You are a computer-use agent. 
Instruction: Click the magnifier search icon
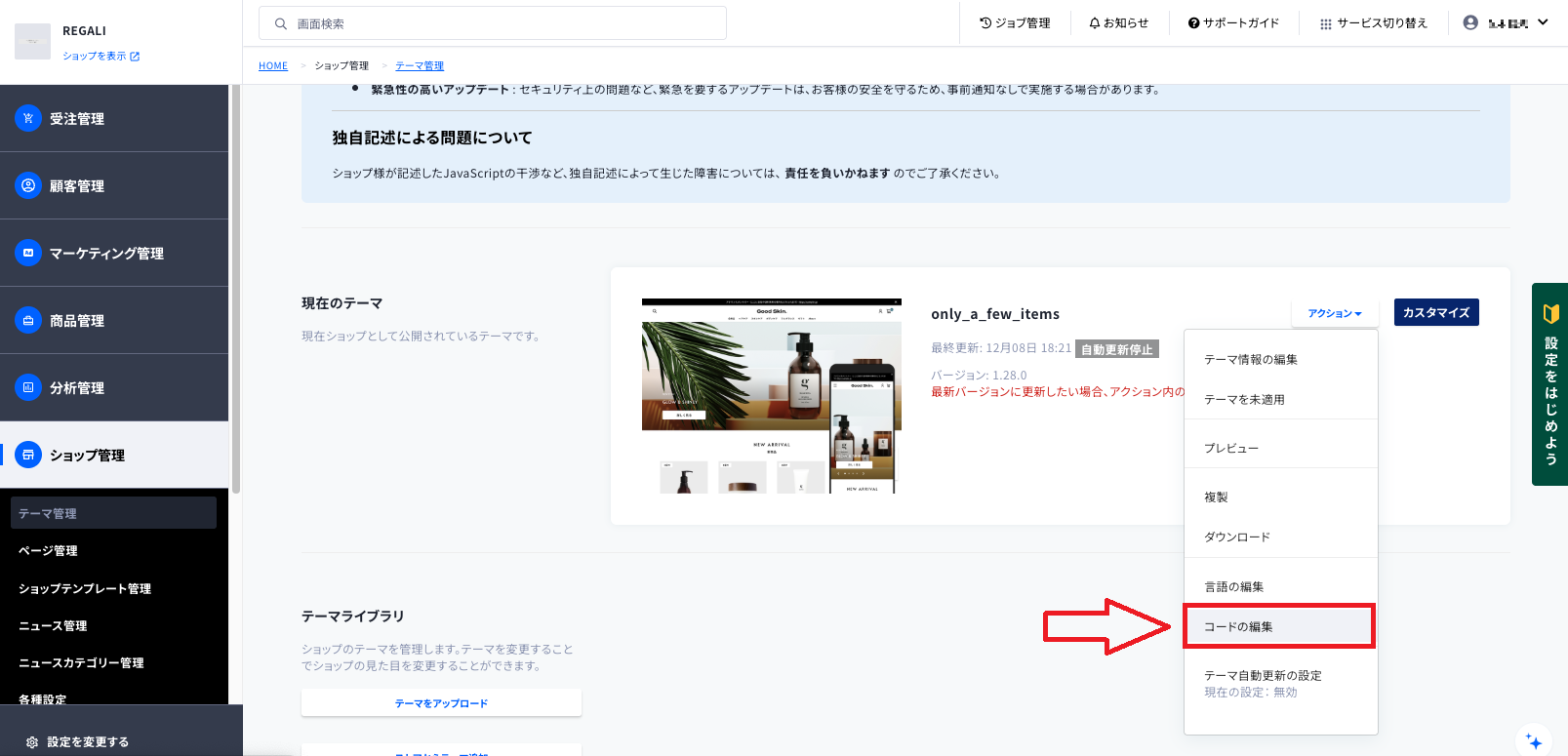coord(281,23)
